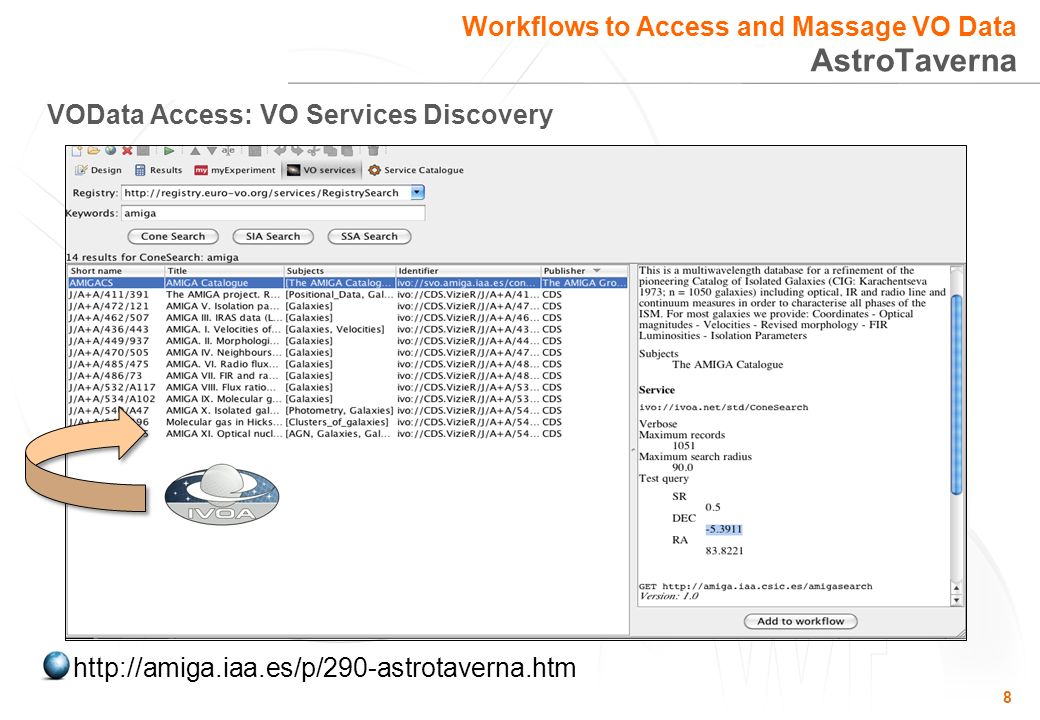
Task: Click the copy icon in the toolbar
Action: (x=330, y=150)
